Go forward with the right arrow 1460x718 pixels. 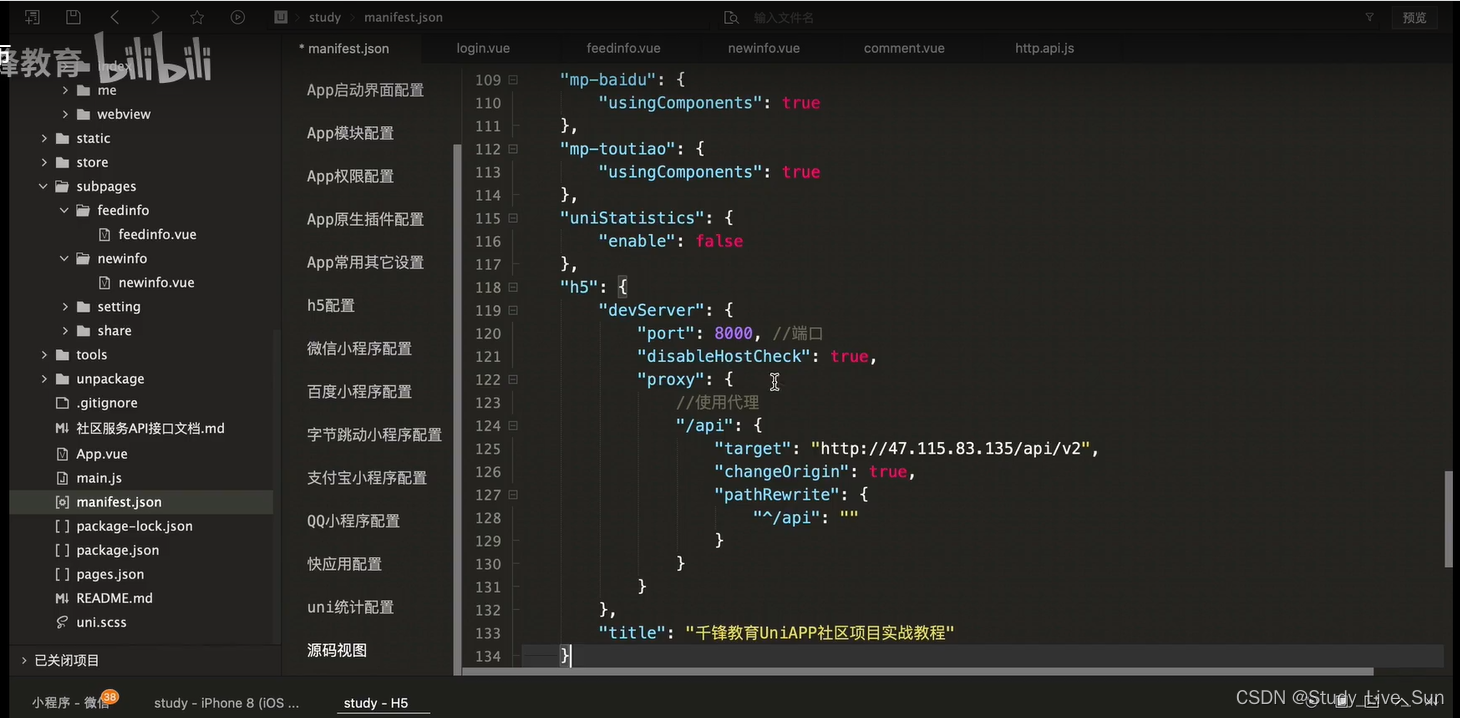(155, 17)
